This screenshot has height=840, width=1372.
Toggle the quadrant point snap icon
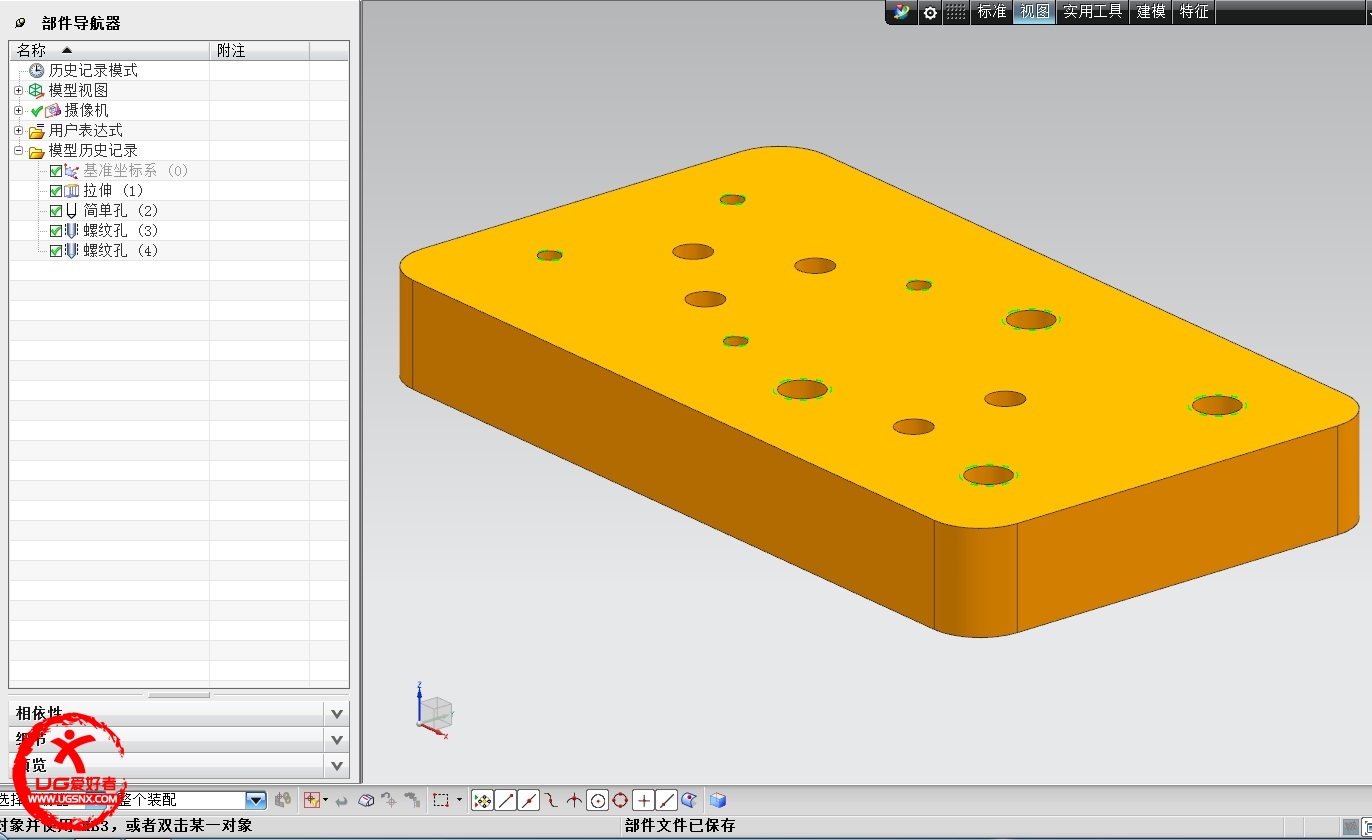[620, 800]
